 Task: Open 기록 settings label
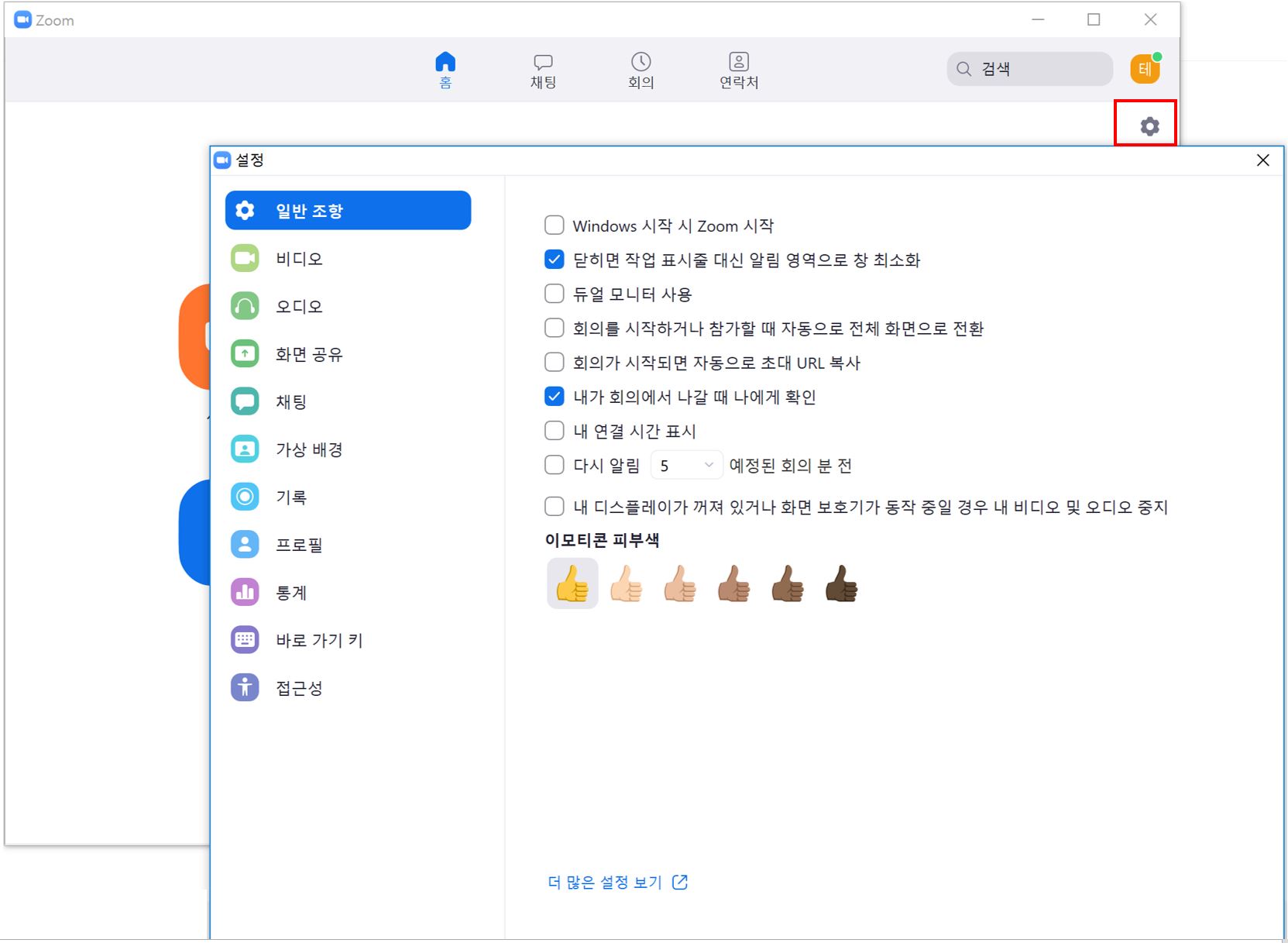click(291, 497)
